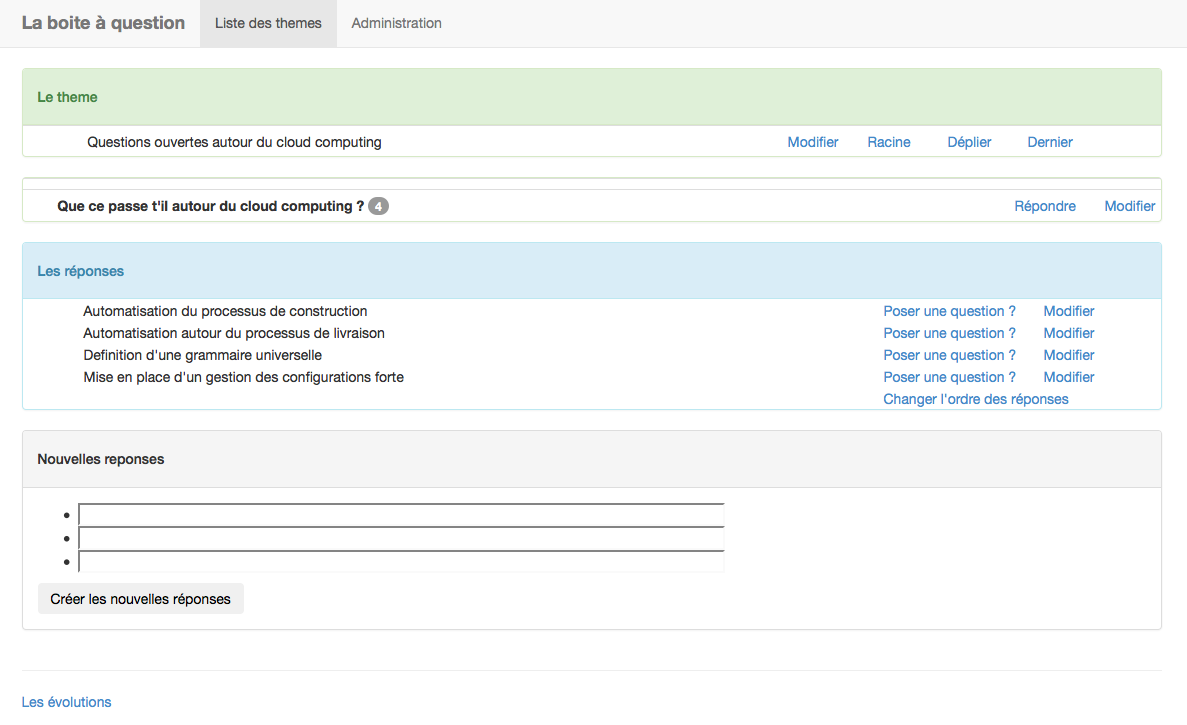This screenshot has height=725, width=1187.
Task: Expand the theme with Déplier
Action: click(x=969, y=142)
